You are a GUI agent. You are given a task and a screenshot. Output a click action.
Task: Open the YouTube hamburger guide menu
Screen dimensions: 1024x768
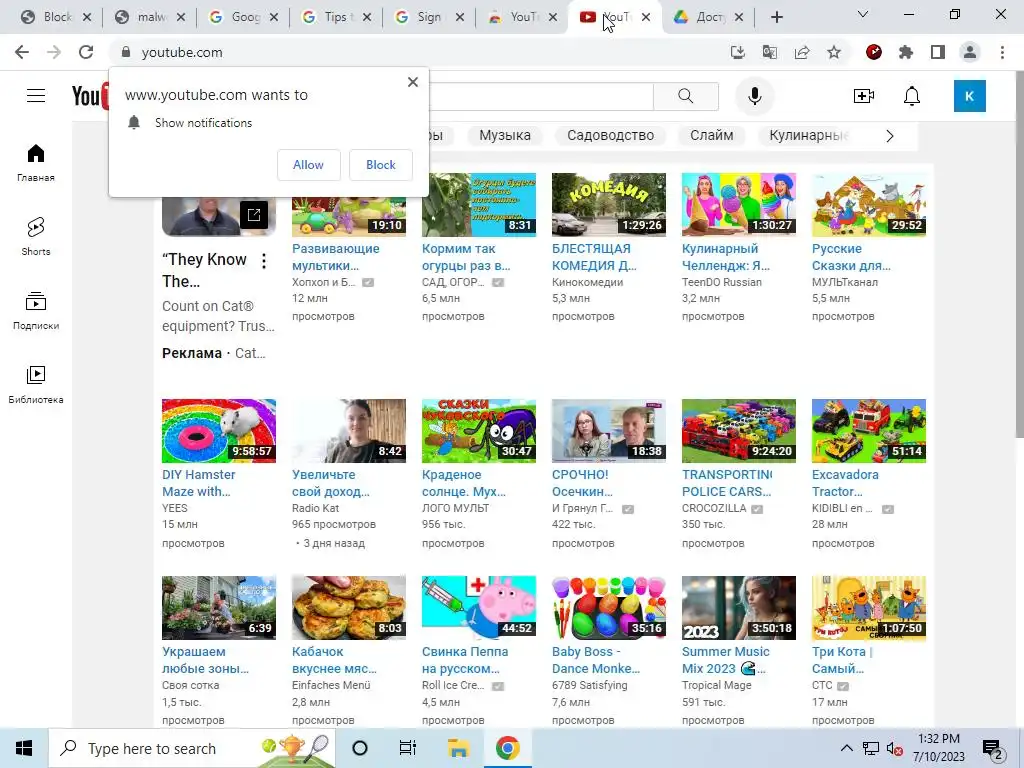(36, 96)
